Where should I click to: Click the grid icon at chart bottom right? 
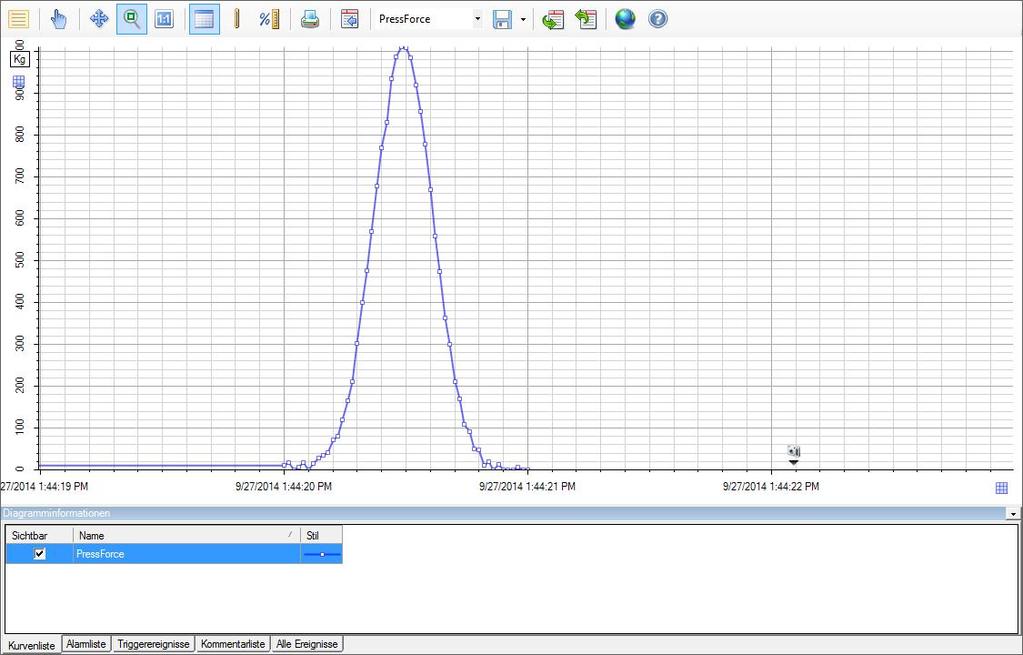[1001, 488]
